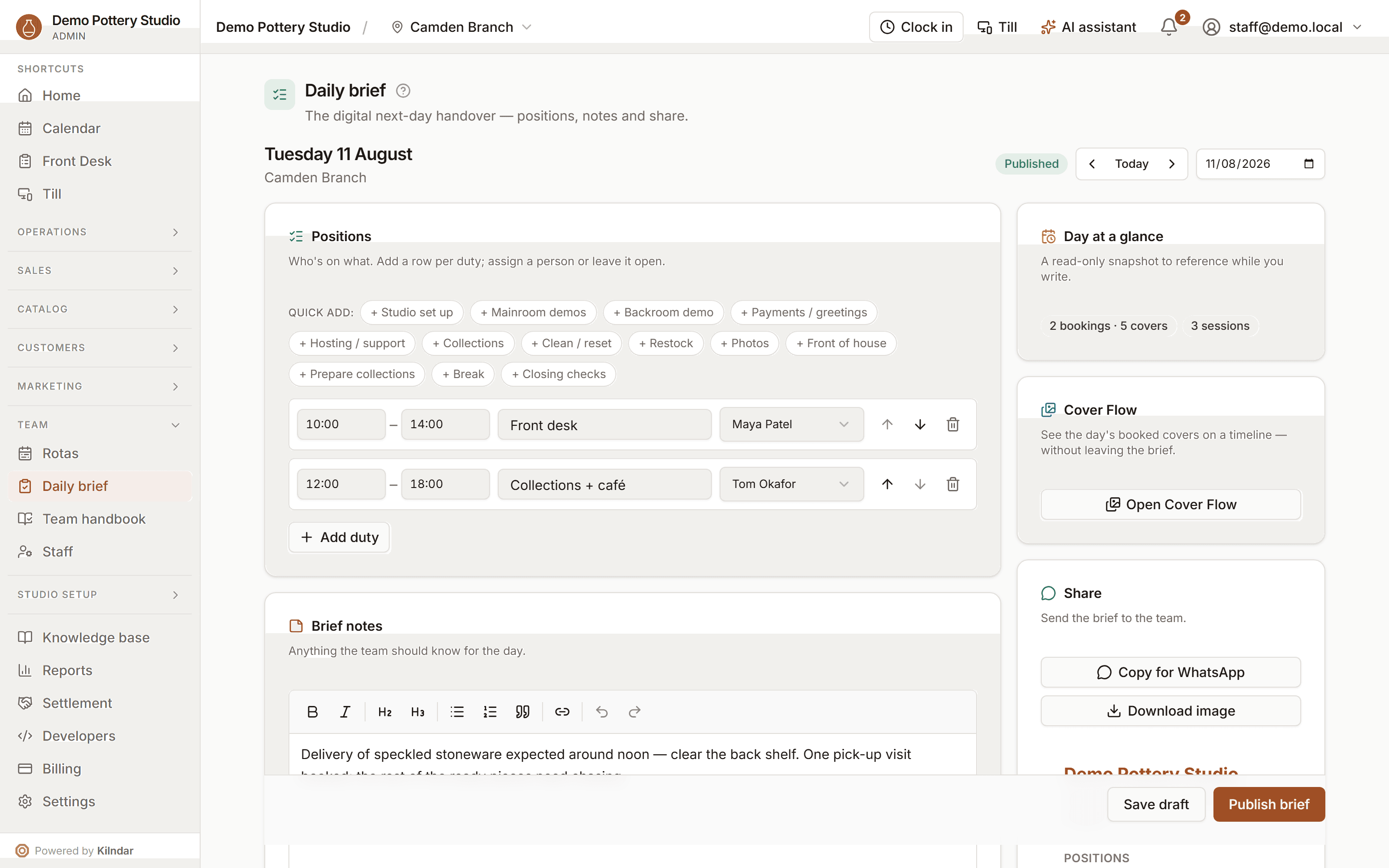Image resolution: width=1389 pixels, height=868 pixels.
Task: Open Rotas page
Action: click(99, 453)
